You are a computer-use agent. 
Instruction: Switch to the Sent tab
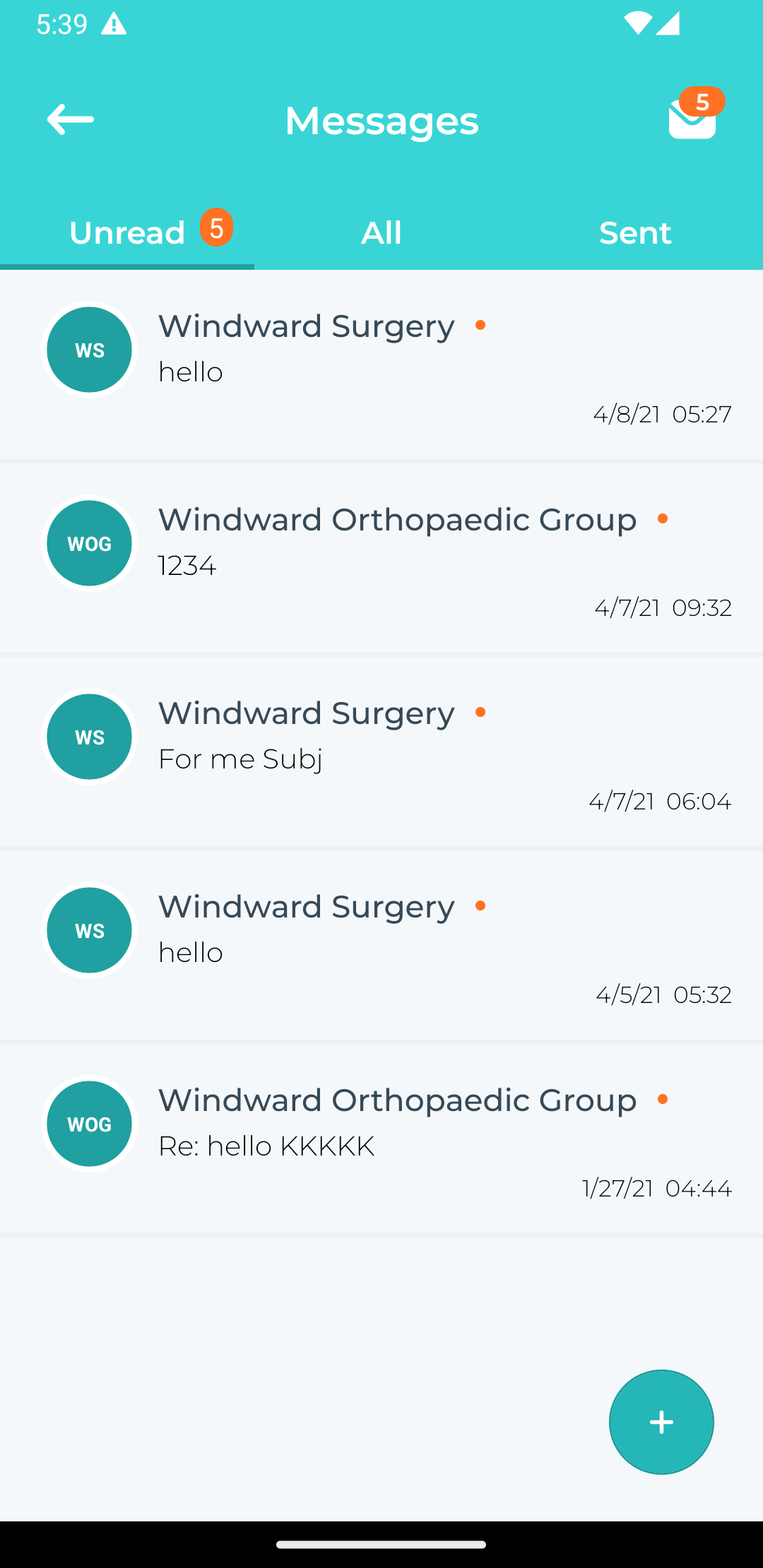point(636,232)
